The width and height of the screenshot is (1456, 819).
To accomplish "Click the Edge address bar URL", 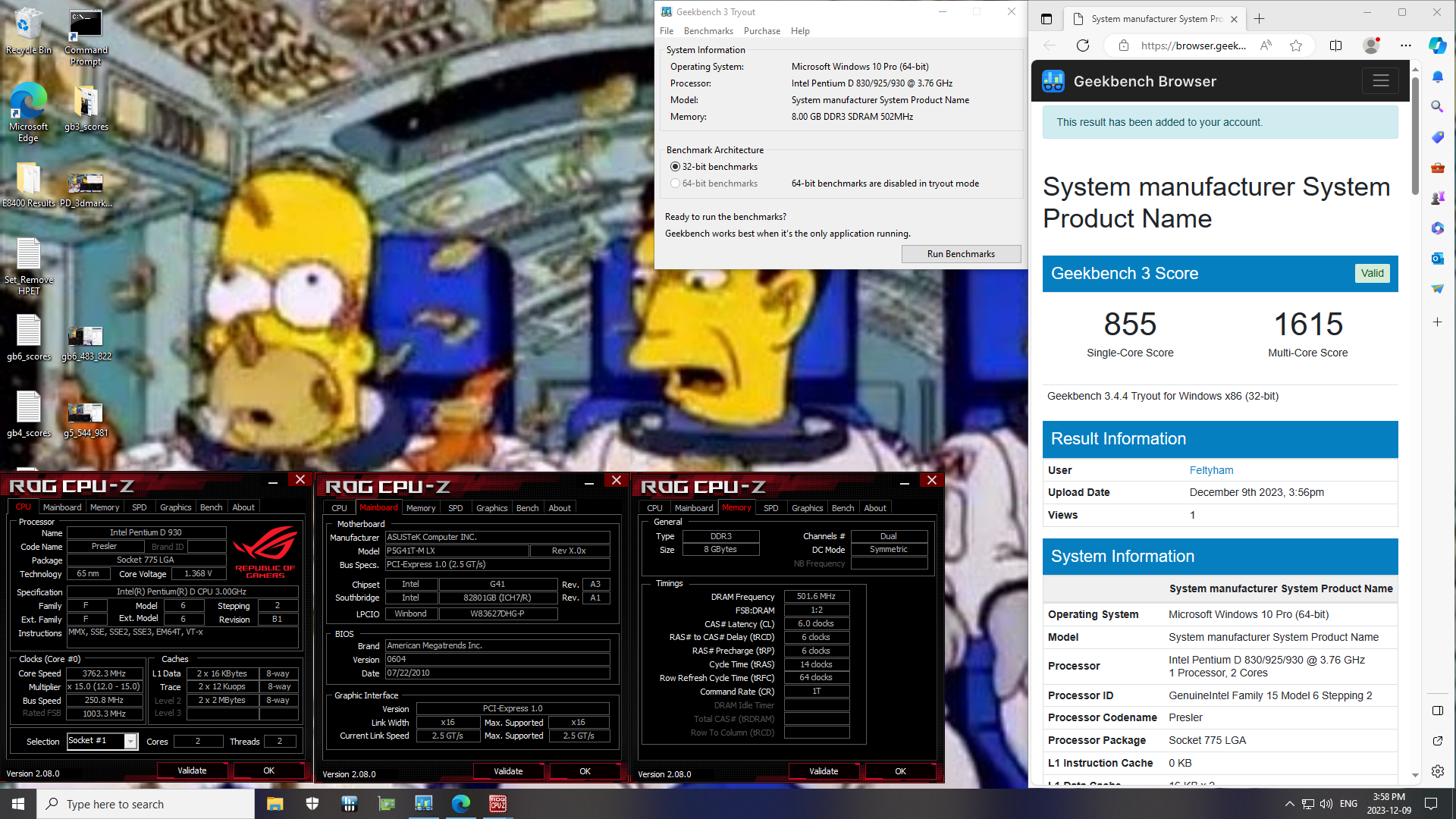I will coord(1193,45).
